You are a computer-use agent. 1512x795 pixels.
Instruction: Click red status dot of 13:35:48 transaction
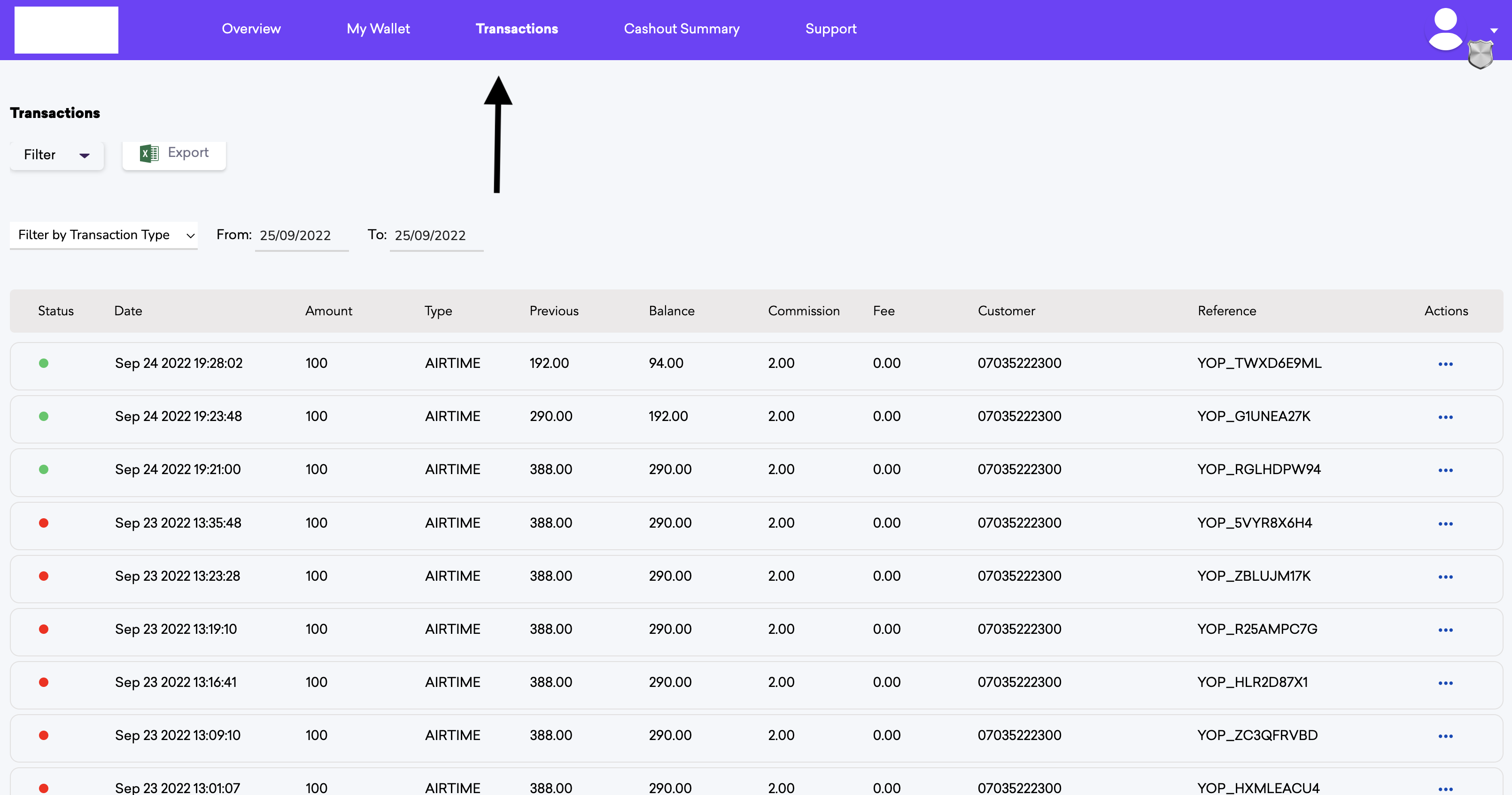click(43, 523)
